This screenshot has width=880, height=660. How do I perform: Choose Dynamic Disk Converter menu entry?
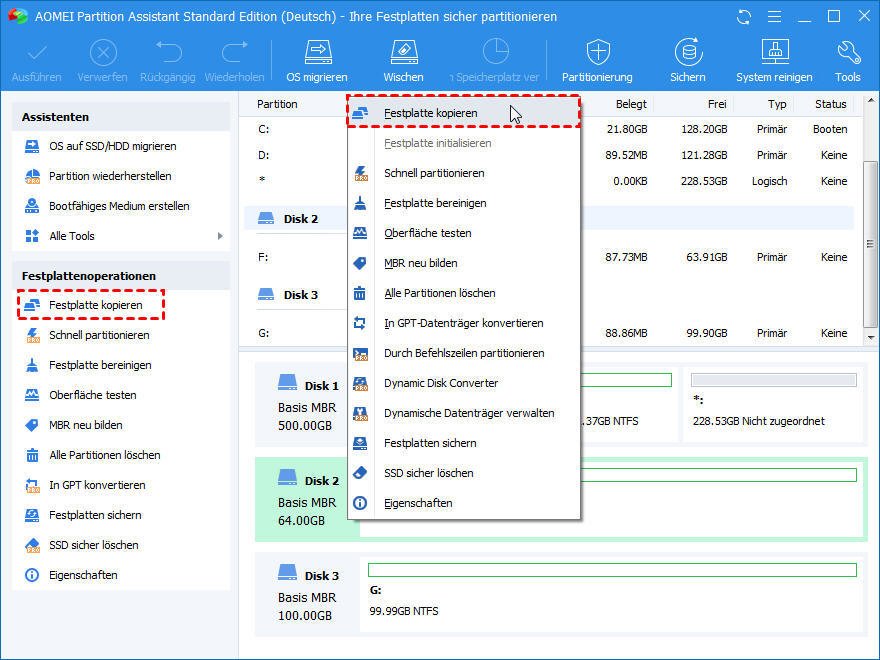coord(464,383)
